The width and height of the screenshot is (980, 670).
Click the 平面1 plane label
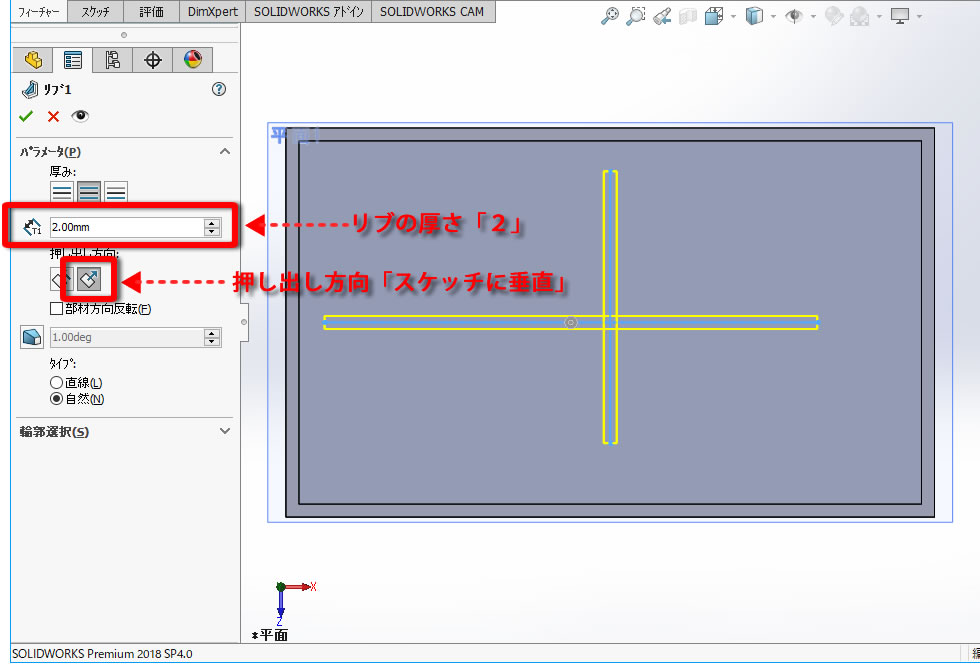tap(294, 134)
